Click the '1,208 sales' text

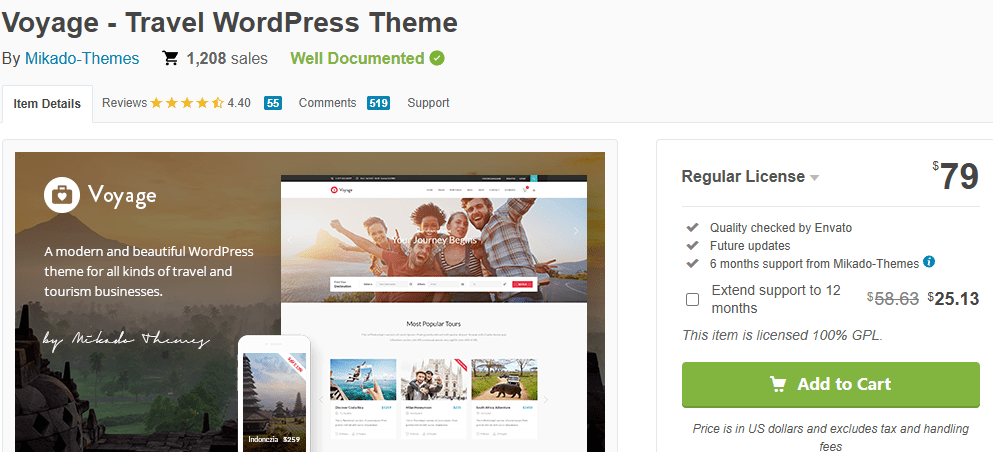(x=227, y=59)
